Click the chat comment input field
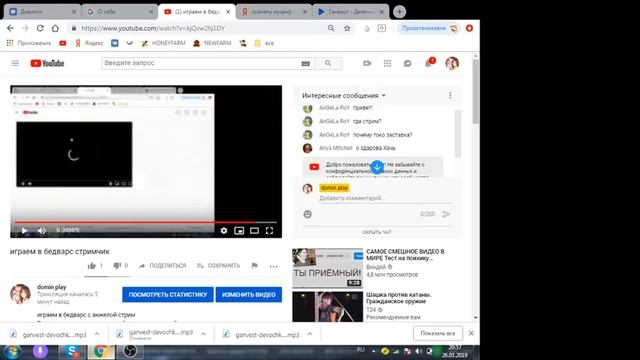 [x=385, y=198]
